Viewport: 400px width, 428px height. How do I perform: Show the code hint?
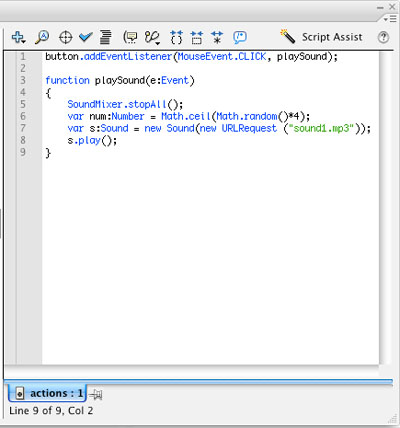point(130,37)
